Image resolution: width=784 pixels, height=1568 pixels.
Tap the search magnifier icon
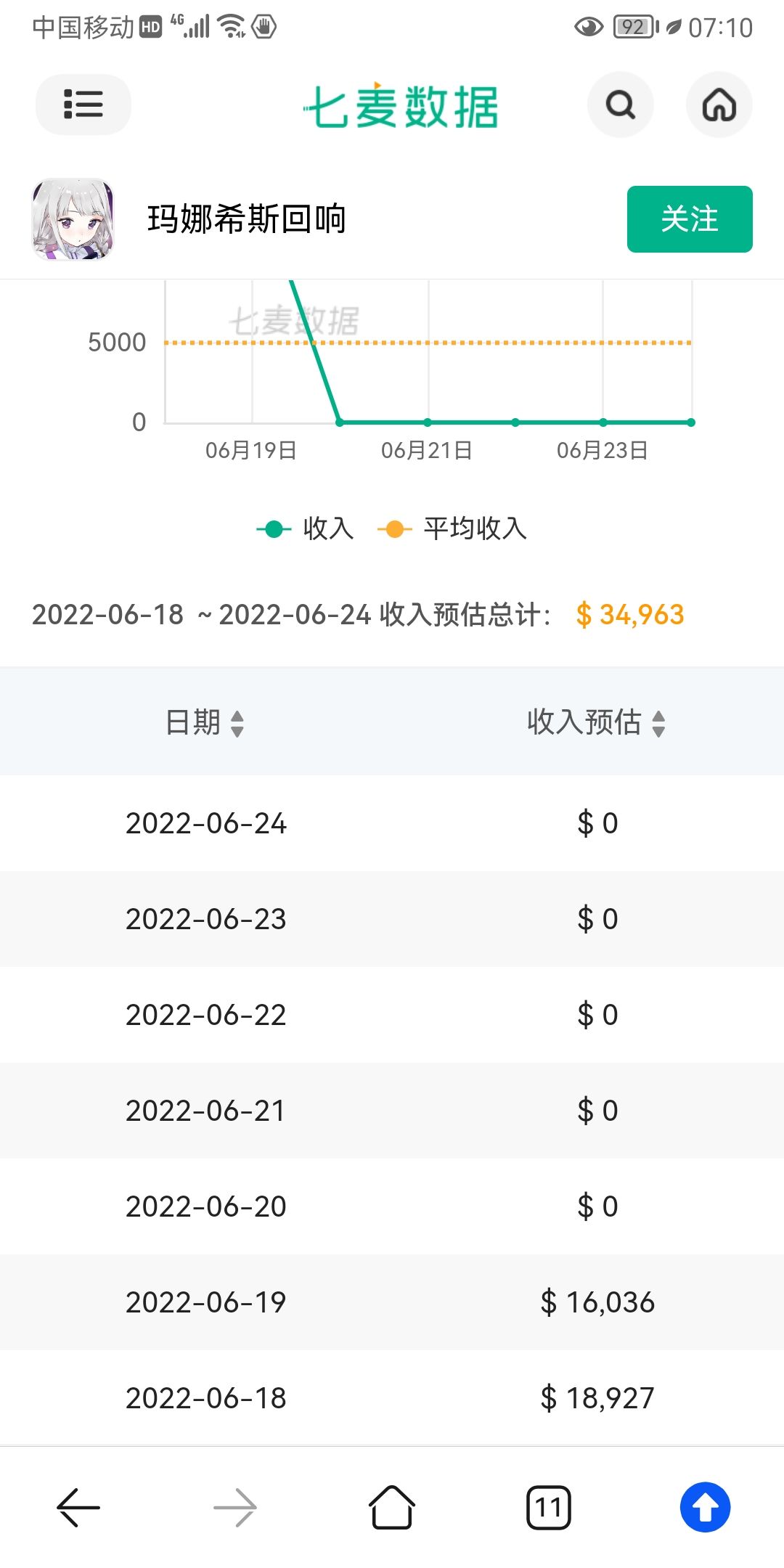[620, 105]
